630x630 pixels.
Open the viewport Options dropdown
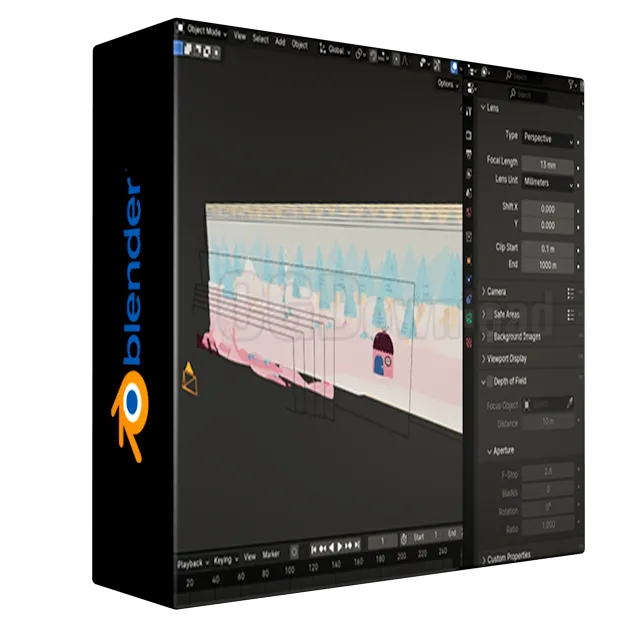[x=448, y=84]
